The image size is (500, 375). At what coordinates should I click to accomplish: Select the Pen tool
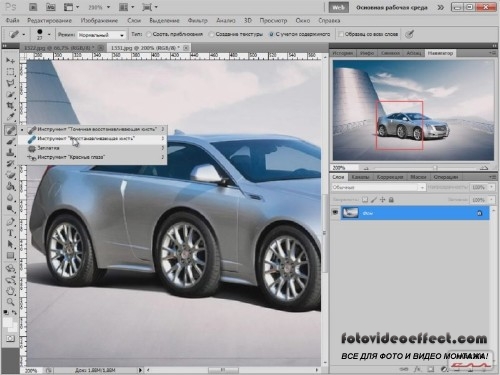[10, 222]
